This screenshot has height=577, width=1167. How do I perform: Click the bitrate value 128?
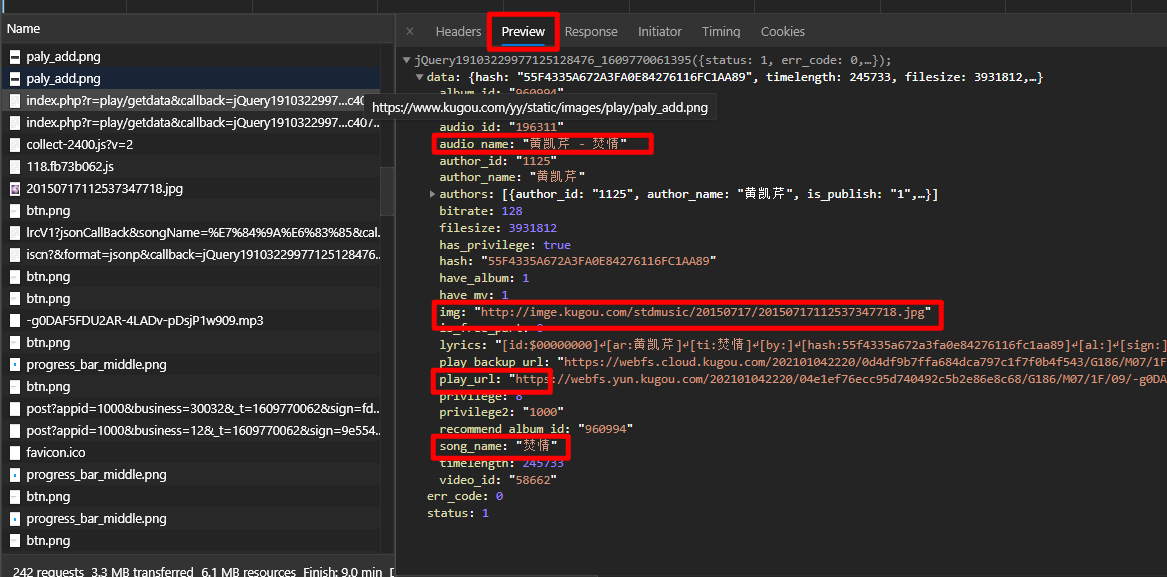click(513, 211)
